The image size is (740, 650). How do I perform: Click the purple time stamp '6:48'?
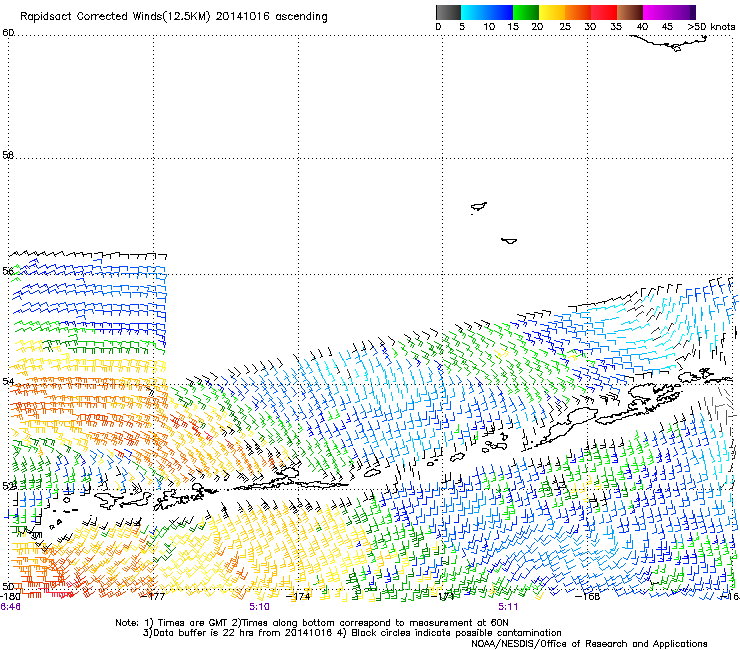tap(10, 607)
